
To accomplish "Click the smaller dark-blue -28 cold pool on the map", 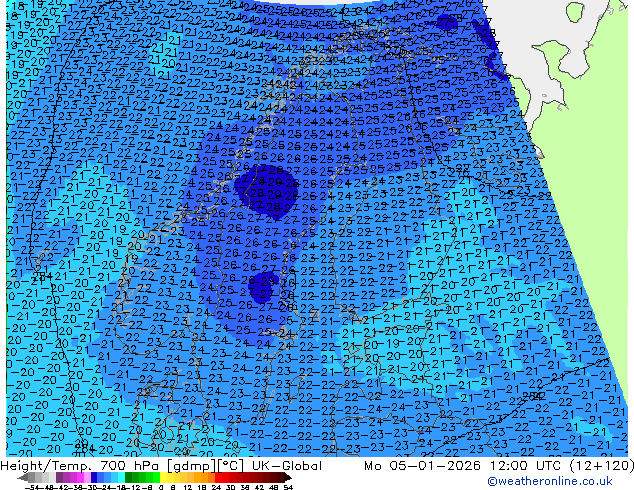I will pyautogui.click(x=264, y=288).
